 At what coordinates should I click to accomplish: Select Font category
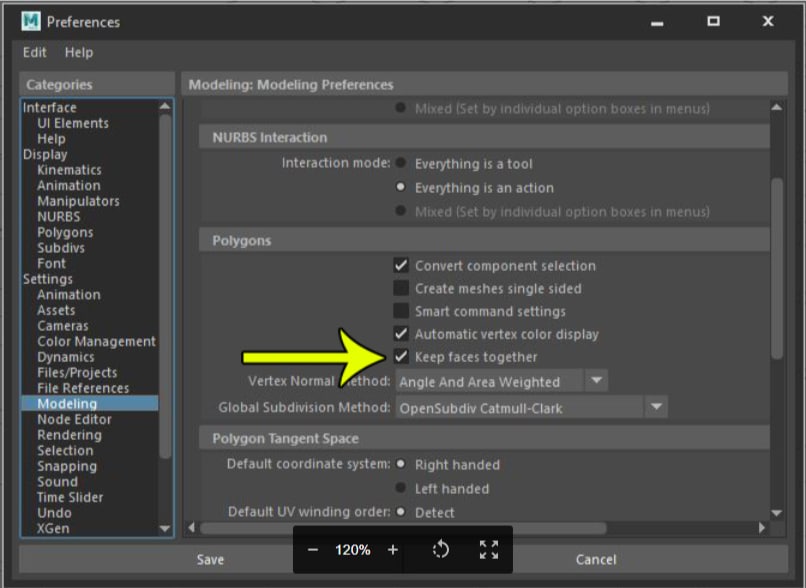[51, 263]
